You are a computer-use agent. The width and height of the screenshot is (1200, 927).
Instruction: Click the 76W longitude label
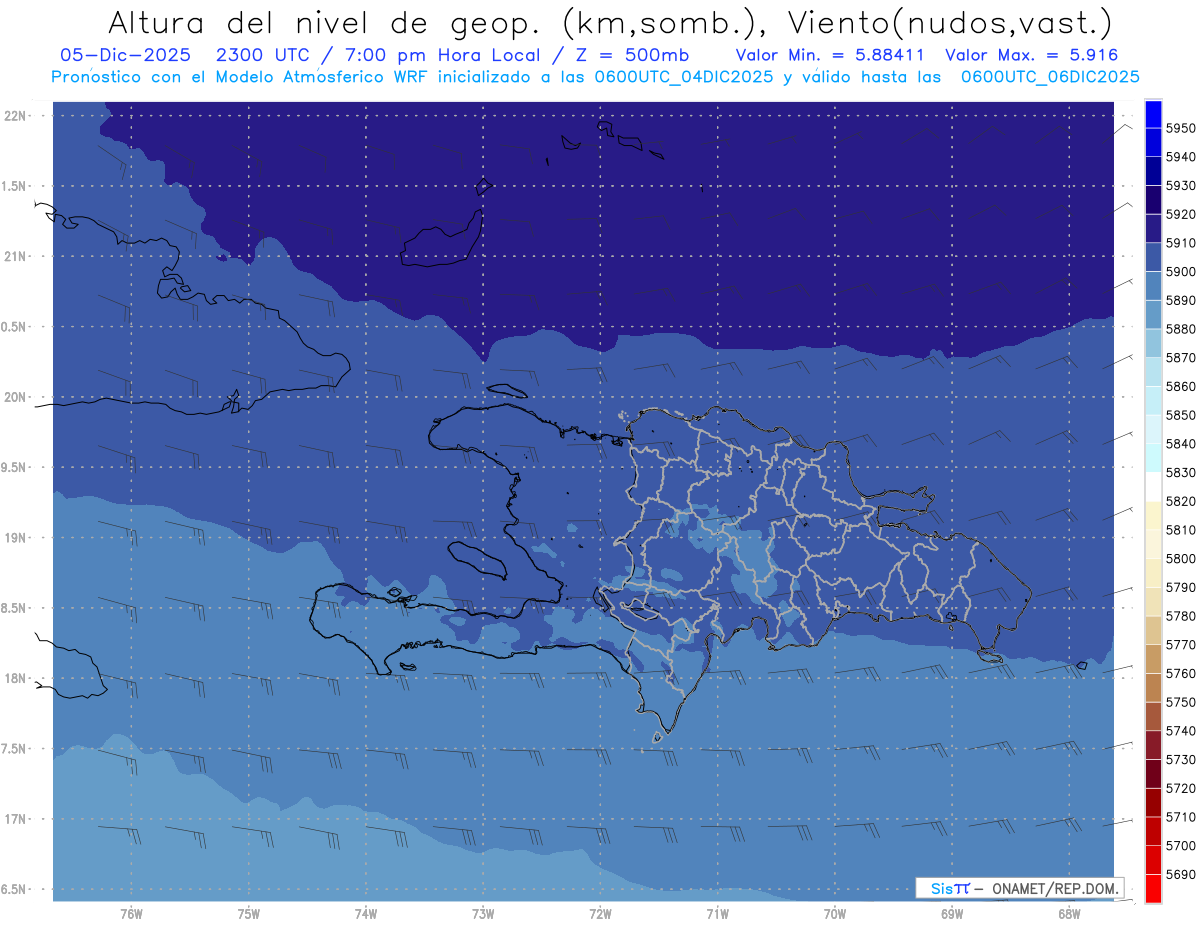click(x=131, y=914)
